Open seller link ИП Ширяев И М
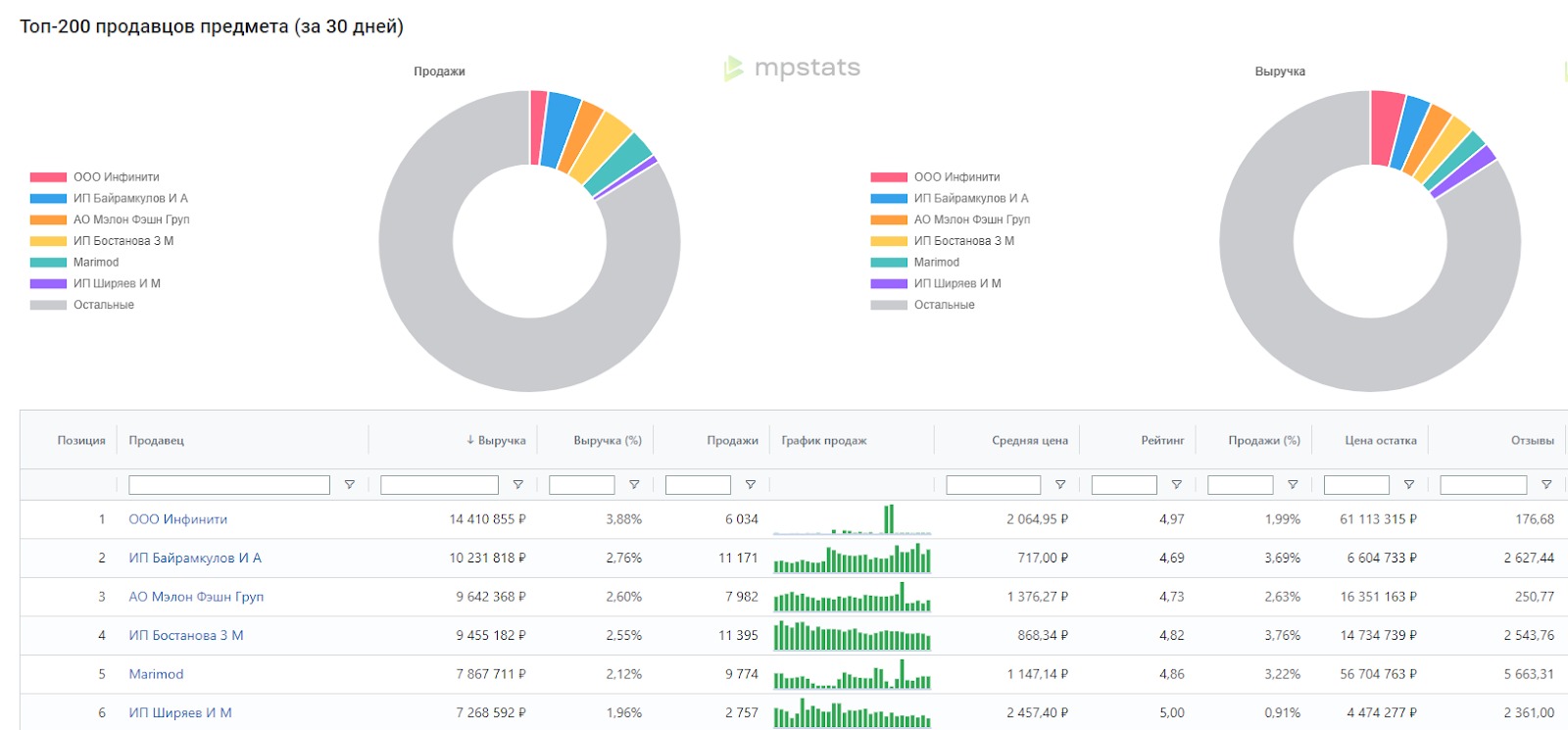The image size is (1568, 730). [180, 713]
